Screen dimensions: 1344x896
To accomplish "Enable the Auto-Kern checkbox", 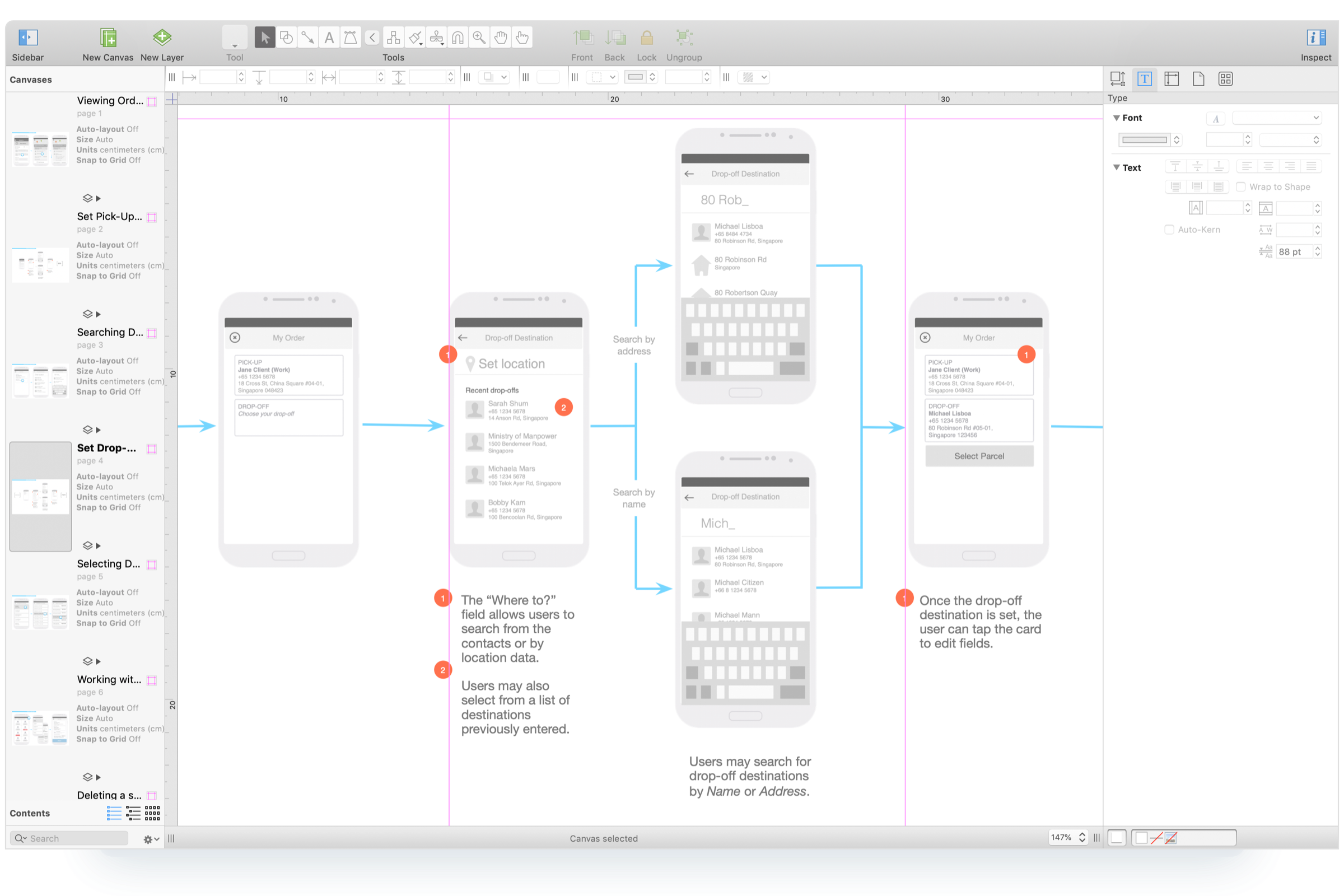I will (1169, 230).
